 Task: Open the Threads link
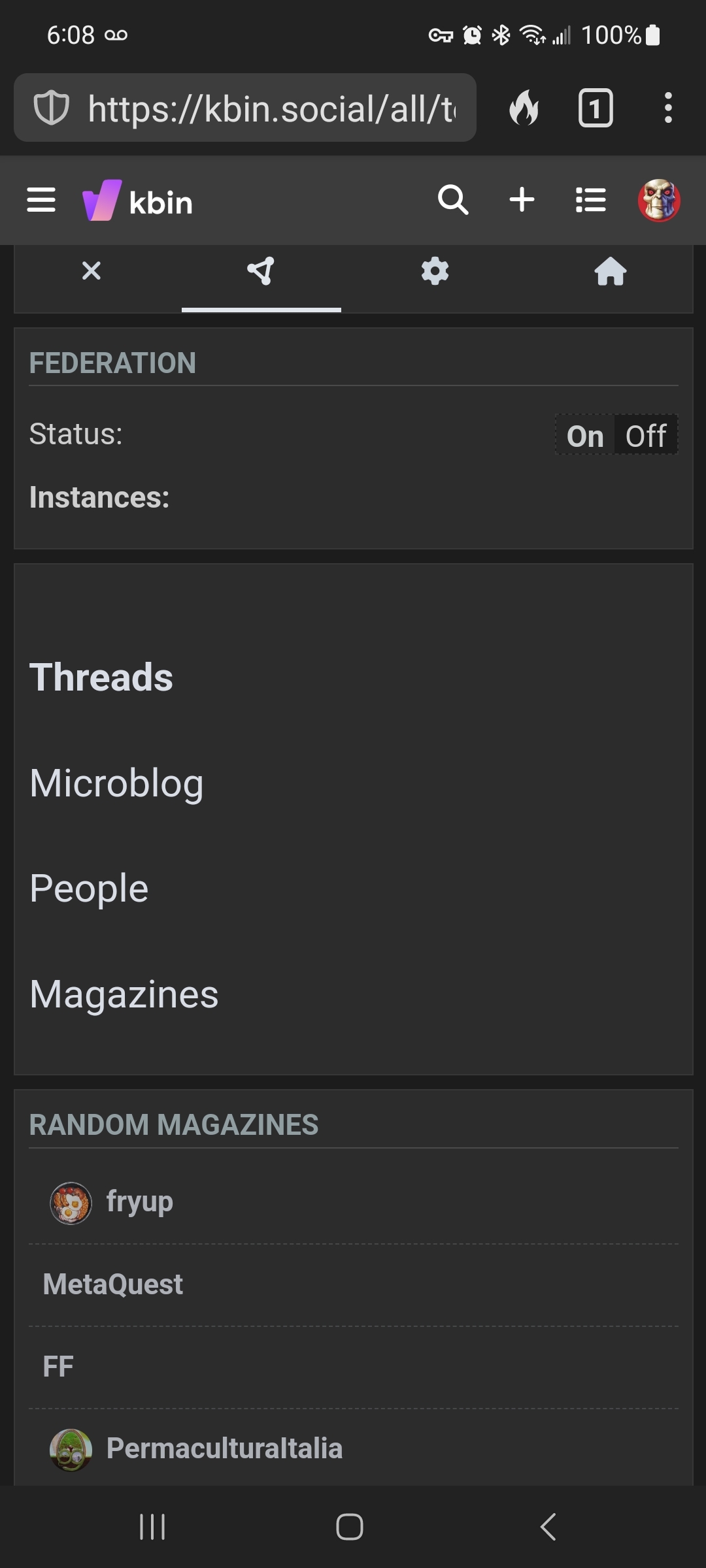click(x=101, y=677)
